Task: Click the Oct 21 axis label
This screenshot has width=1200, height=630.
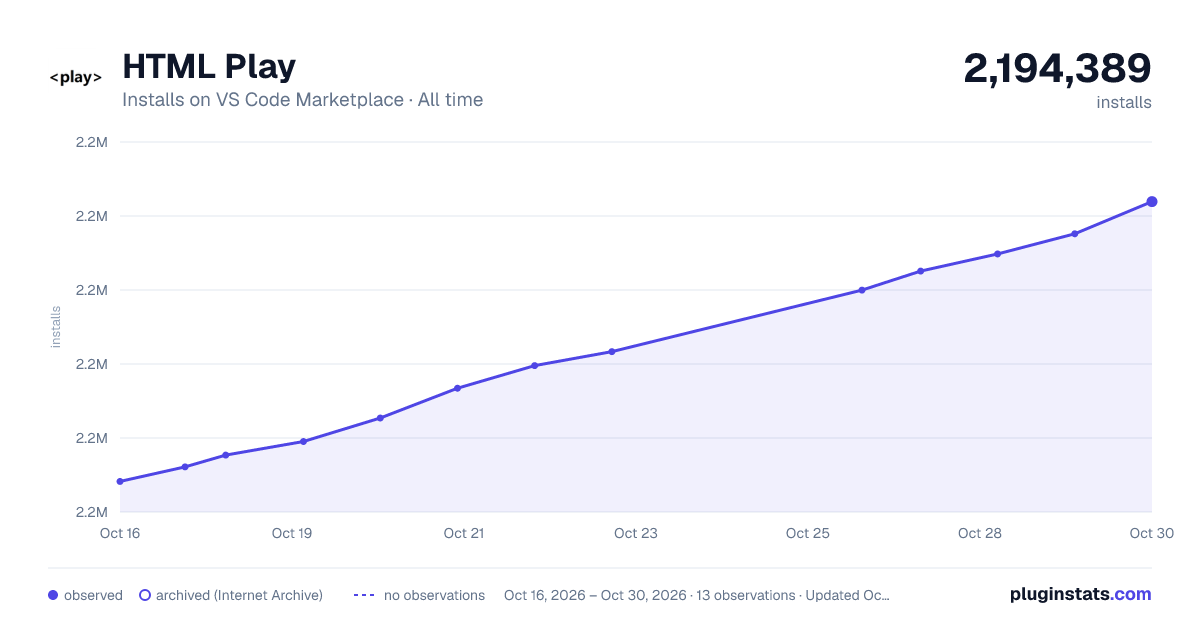Action: pos(464,533)
